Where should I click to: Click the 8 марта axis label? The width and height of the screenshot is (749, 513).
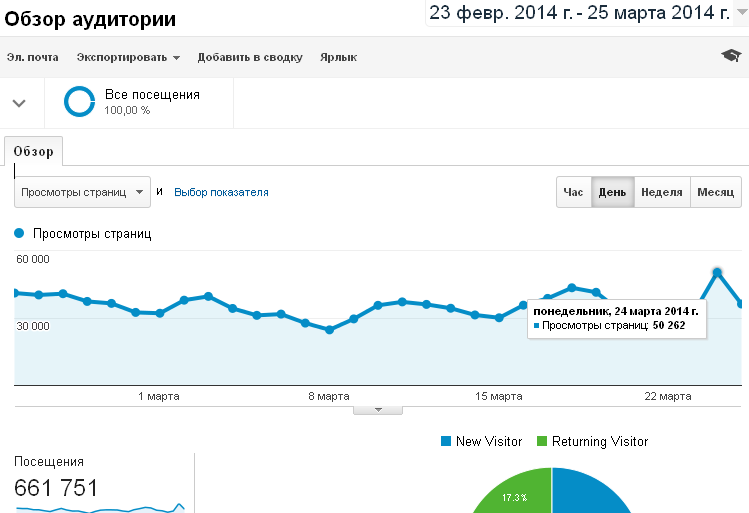pyautogui.click(x=329, y=396)
